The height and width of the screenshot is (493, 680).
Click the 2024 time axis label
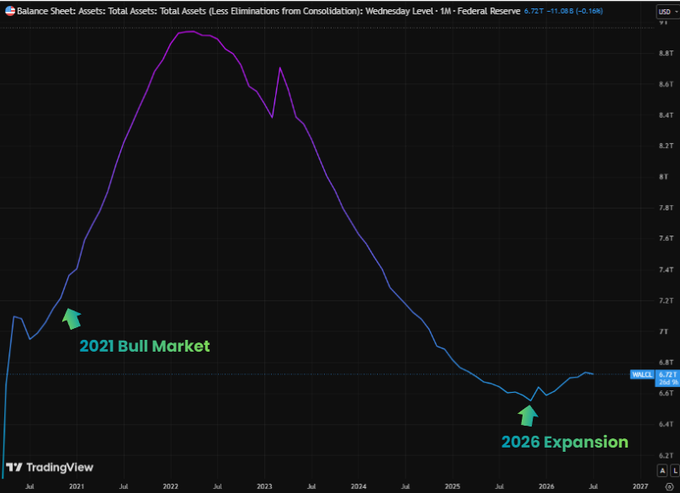pos(359,486)
